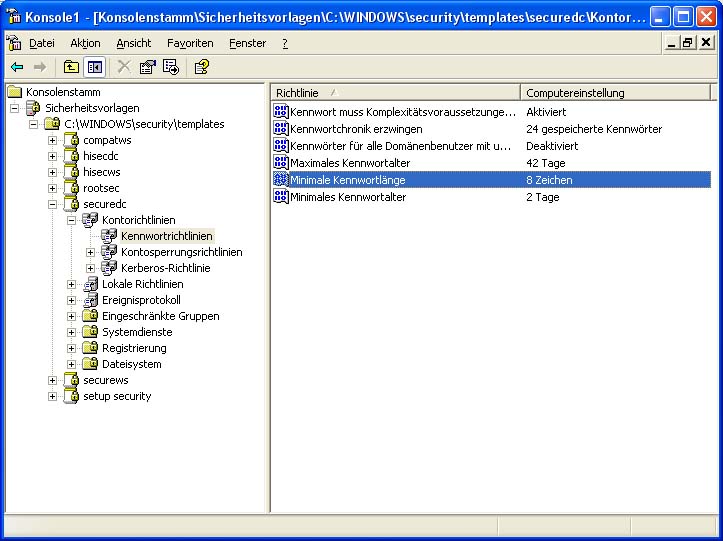Sort by the Computereinstellung column header
This screenshot has width=723, height=541.
pos(616,93)
